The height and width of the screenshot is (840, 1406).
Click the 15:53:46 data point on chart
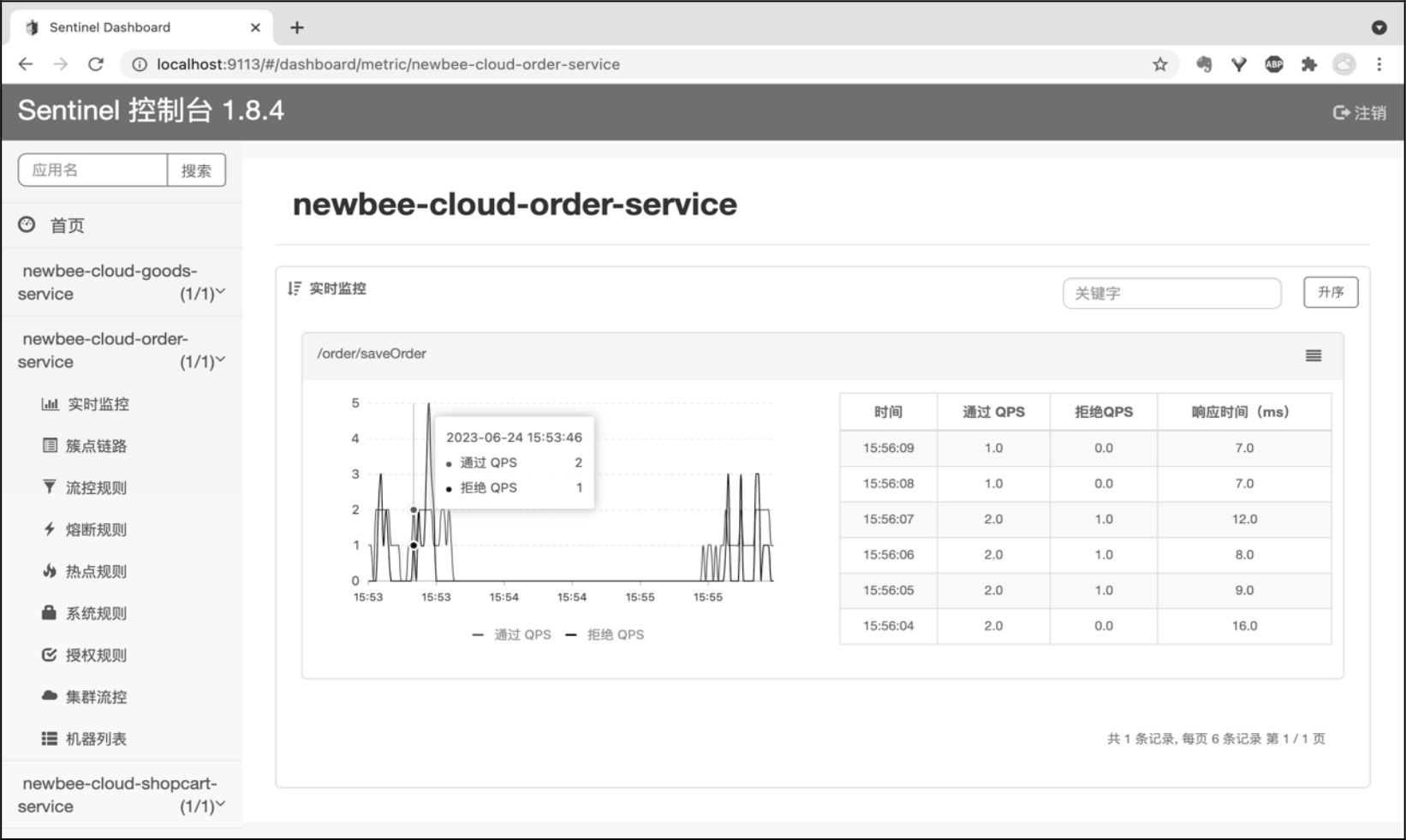(414, 509)
